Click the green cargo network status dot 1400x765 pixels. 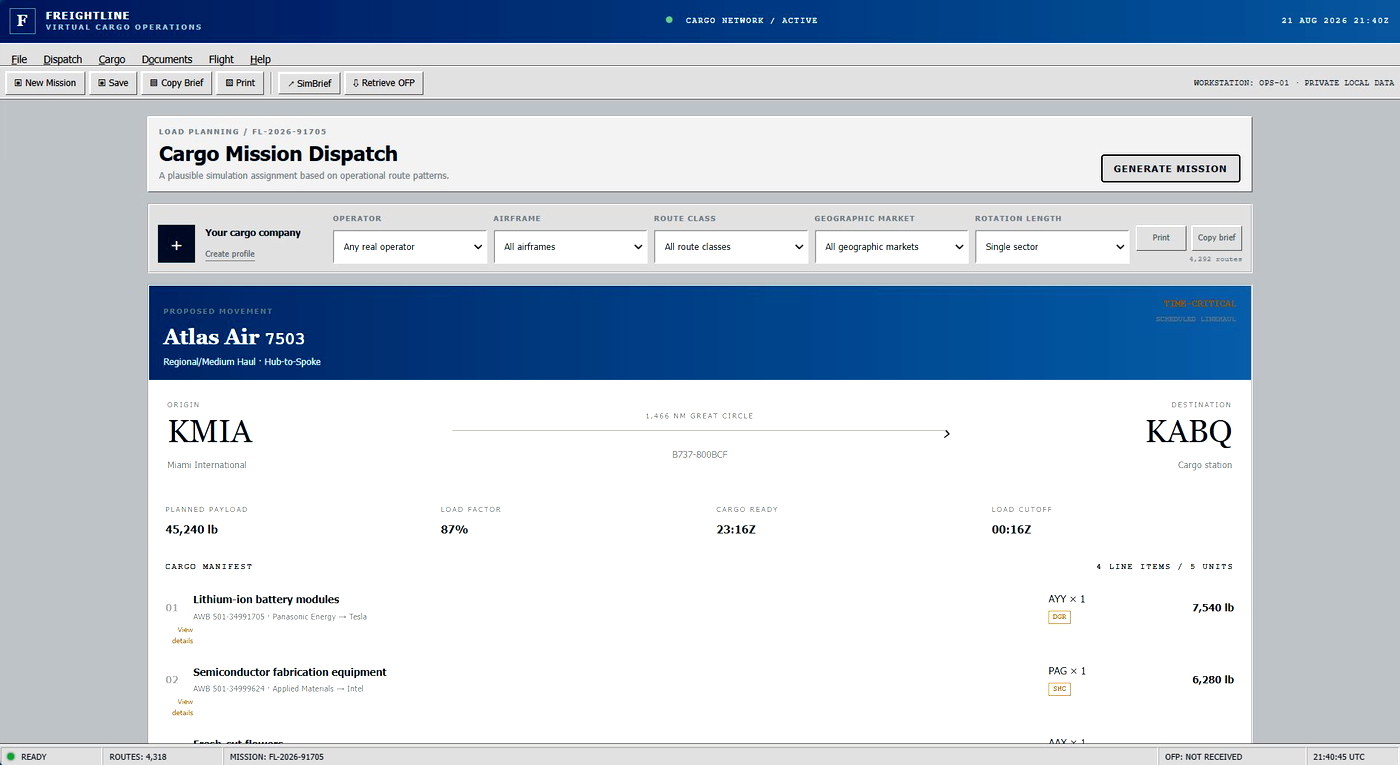tap(669, 20)
